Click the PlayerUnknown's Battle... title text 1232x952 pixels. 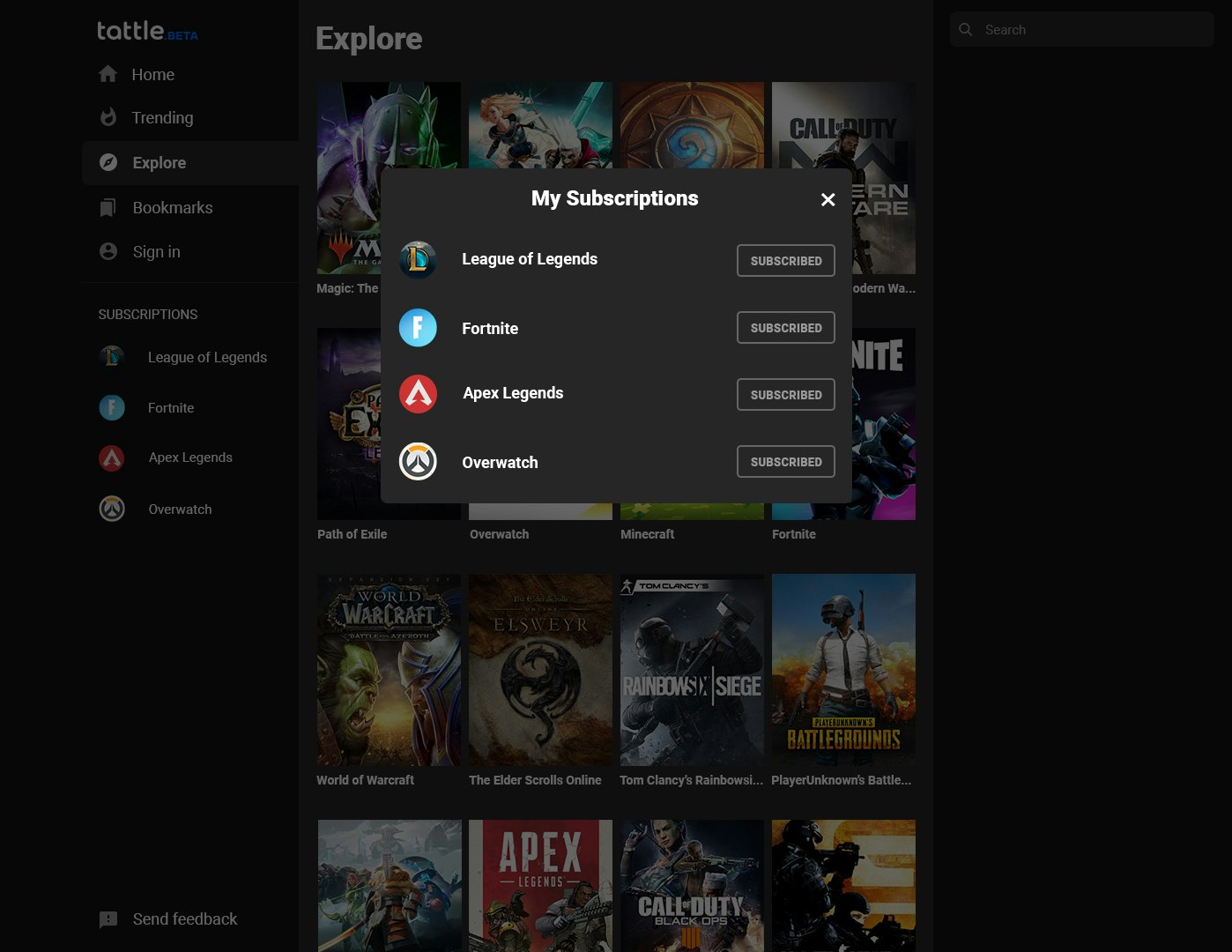[842, 780]
